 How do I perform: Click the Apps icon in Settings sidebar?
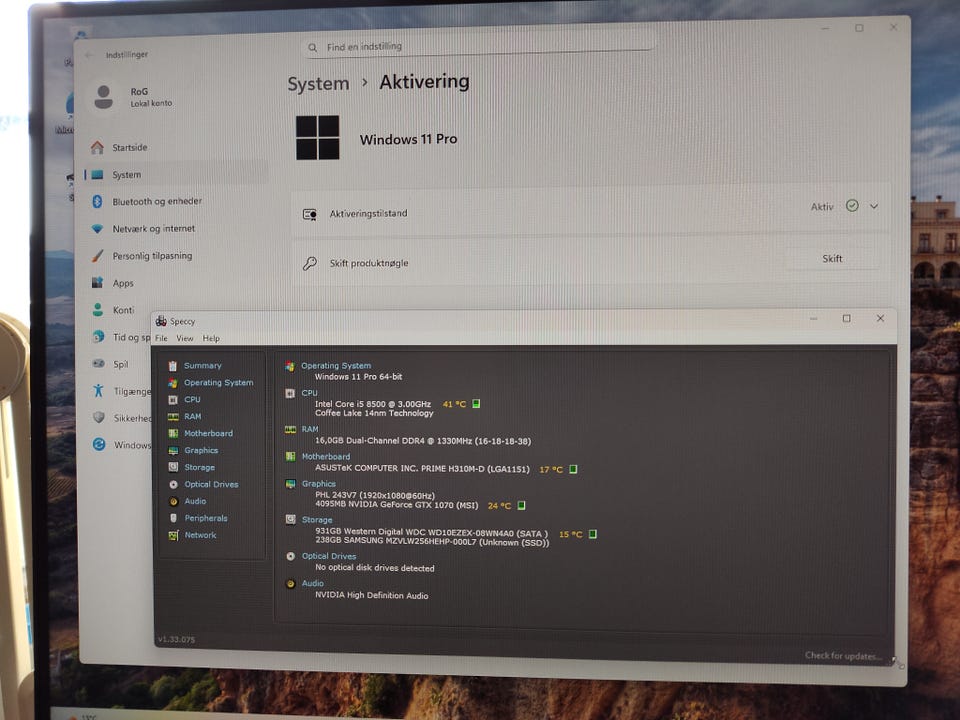coord(97,283)
